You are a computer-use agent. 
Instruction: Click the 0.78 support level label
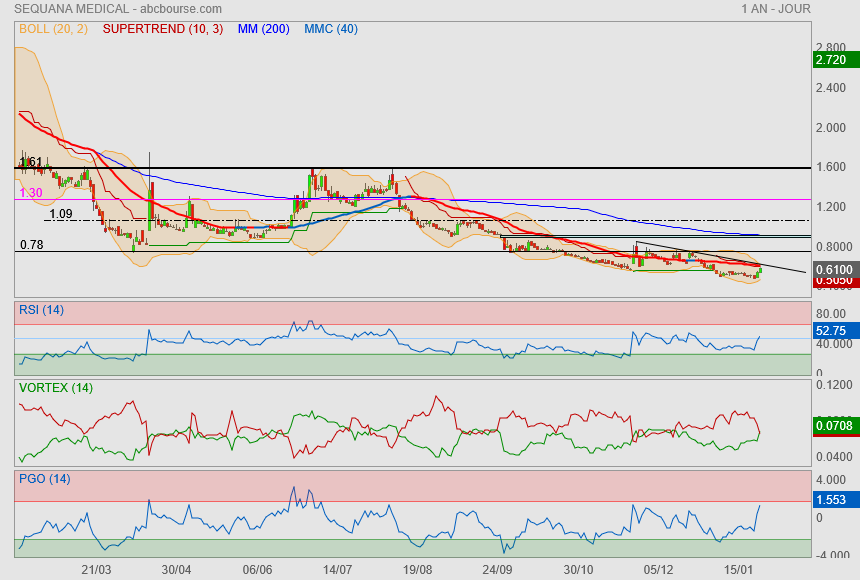pos(32,245)
